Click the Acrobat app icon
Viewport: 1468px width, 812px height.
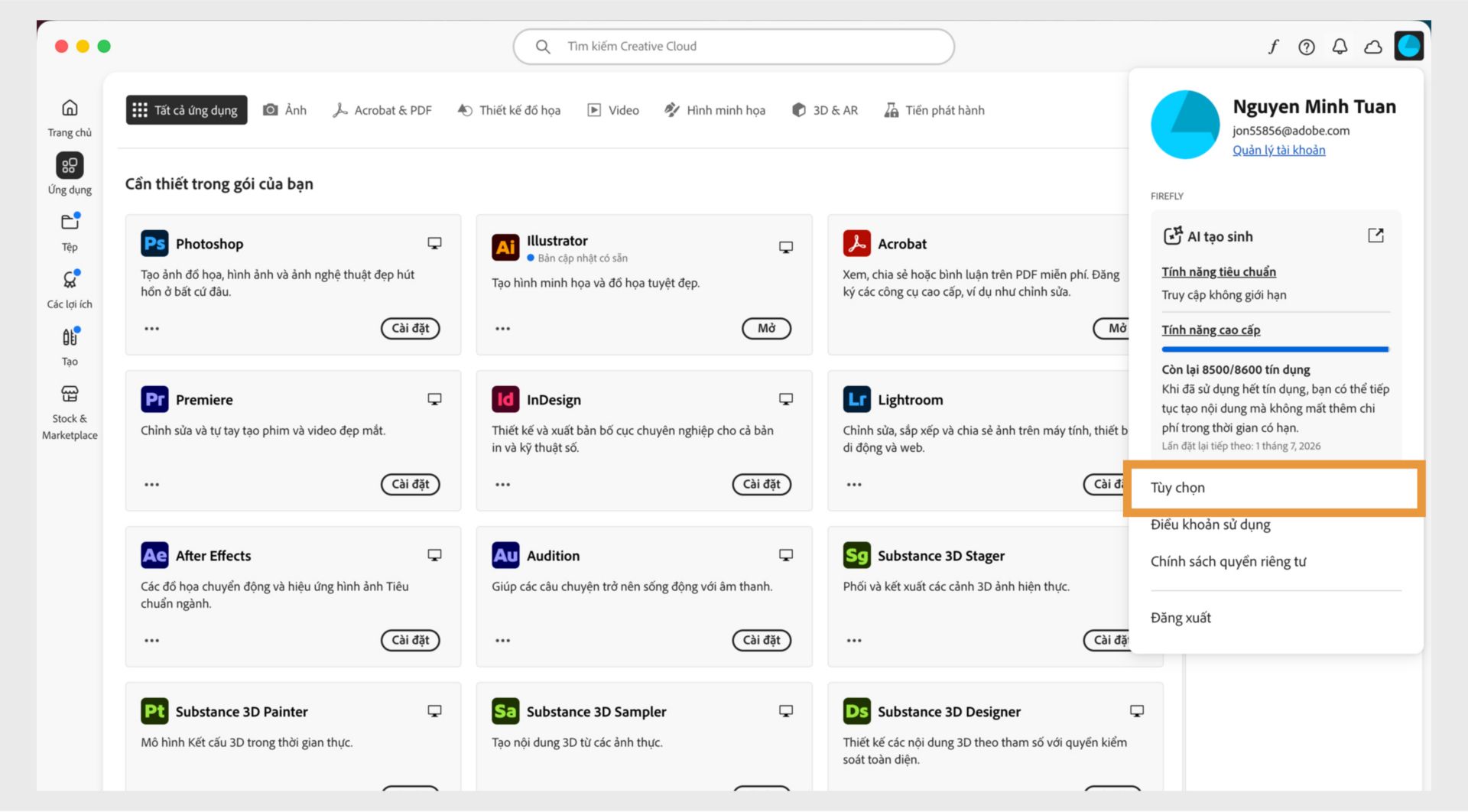tap(856, 243)
